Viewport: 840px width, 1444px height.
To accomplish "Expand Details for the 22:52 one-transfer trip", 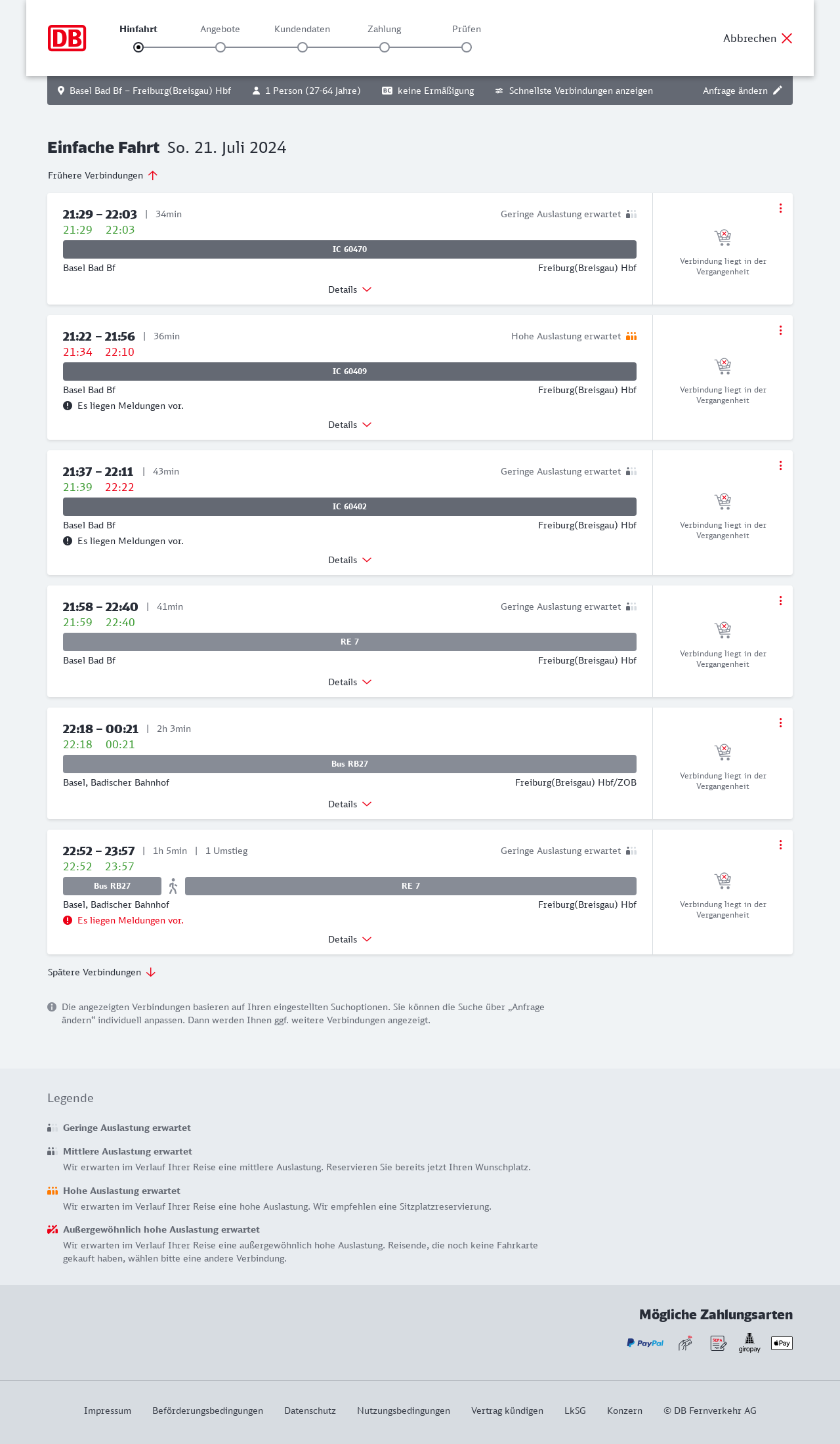I will [x=350, y=939].
